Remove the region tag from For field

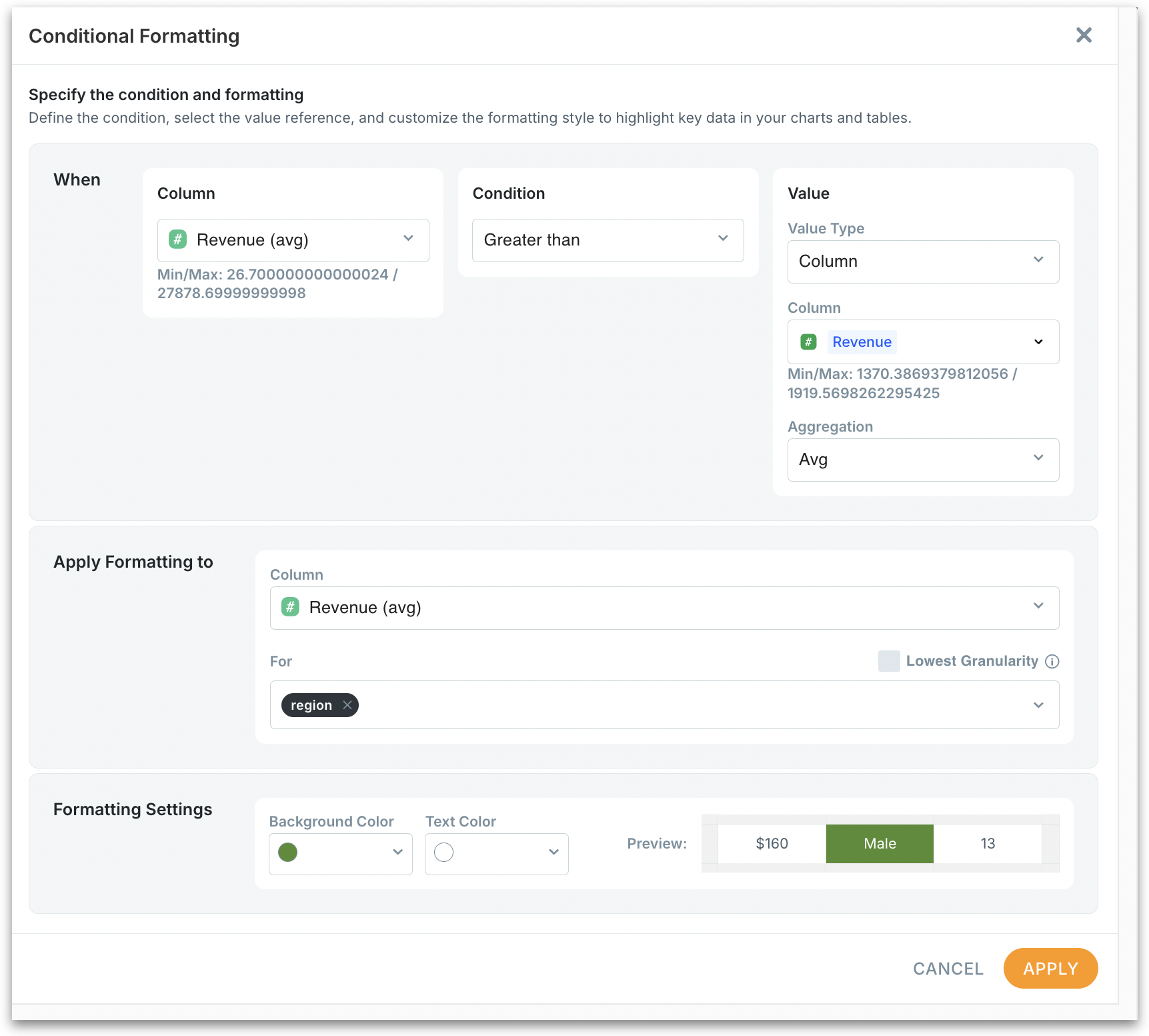pos(347,705)
